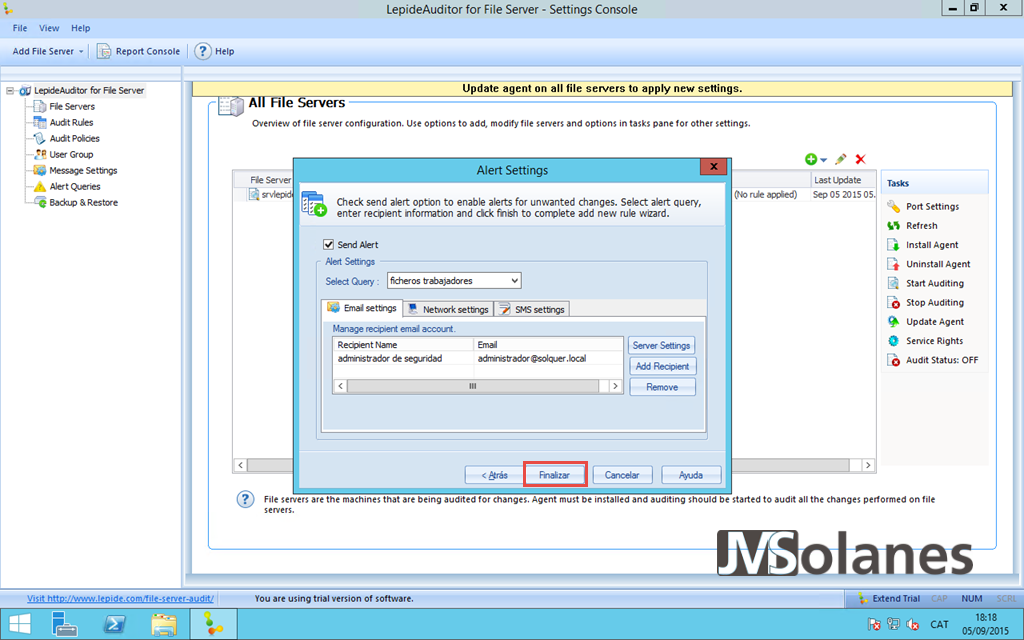Click Audit Status: OFF task

click(942, 360)
